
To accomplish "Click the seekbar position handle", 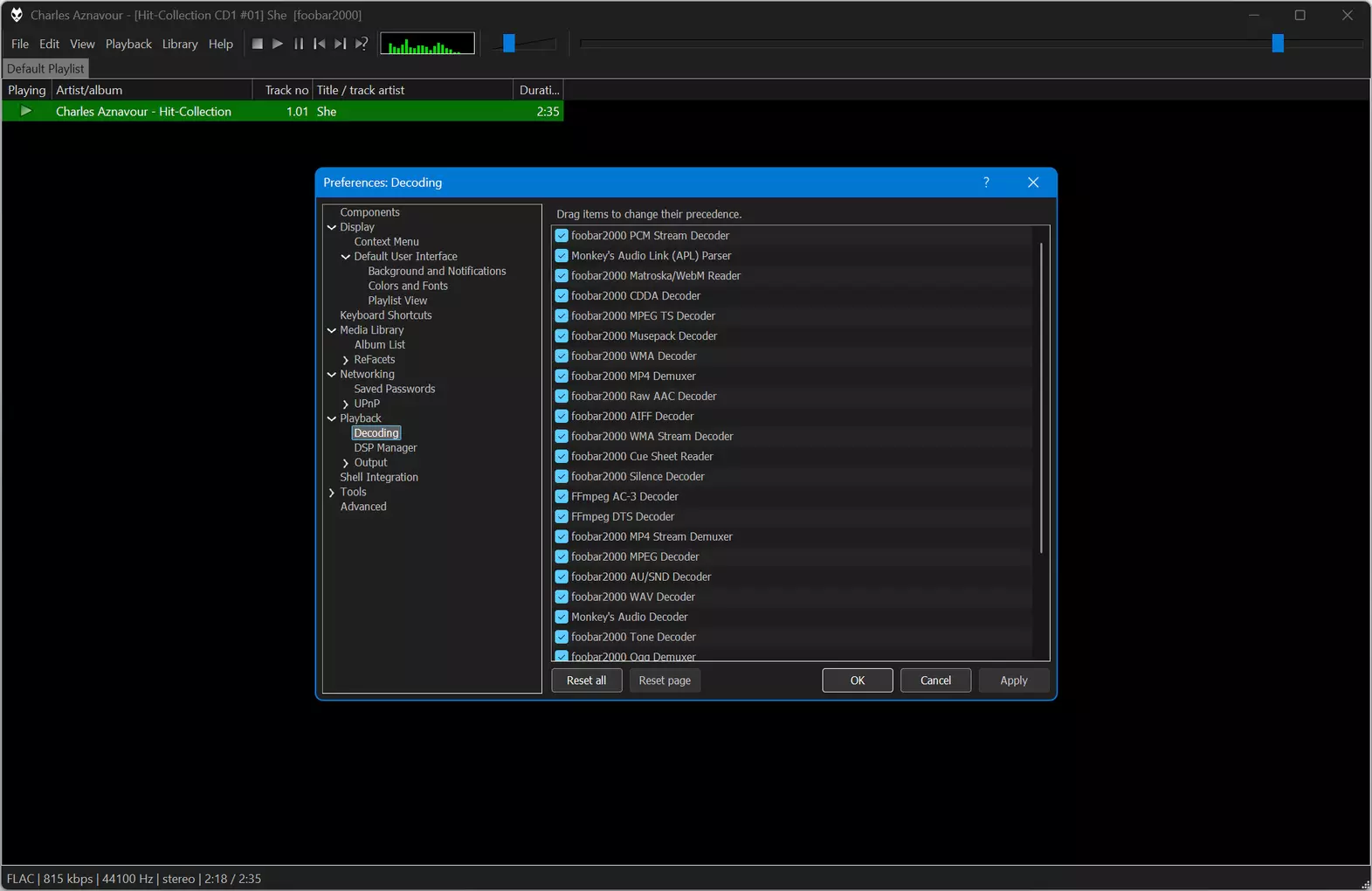I will click(1278, 44).
